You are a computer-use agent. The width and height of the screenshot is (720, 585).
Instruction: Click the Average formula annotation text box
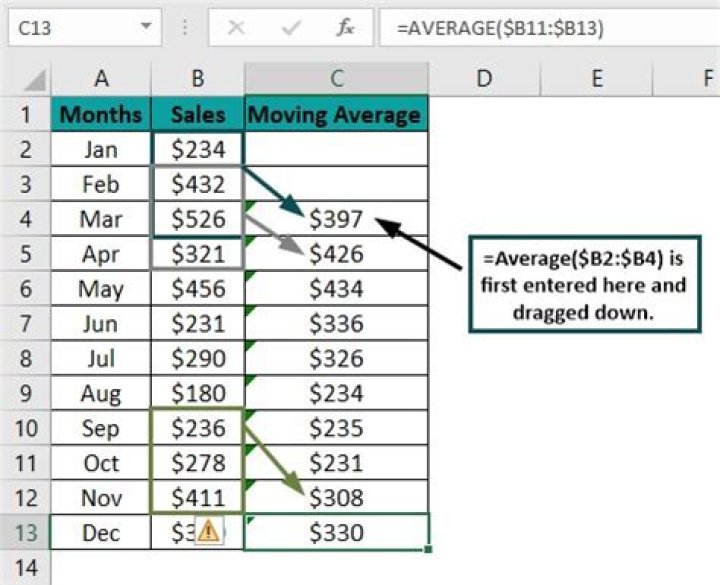pos(586,285)
